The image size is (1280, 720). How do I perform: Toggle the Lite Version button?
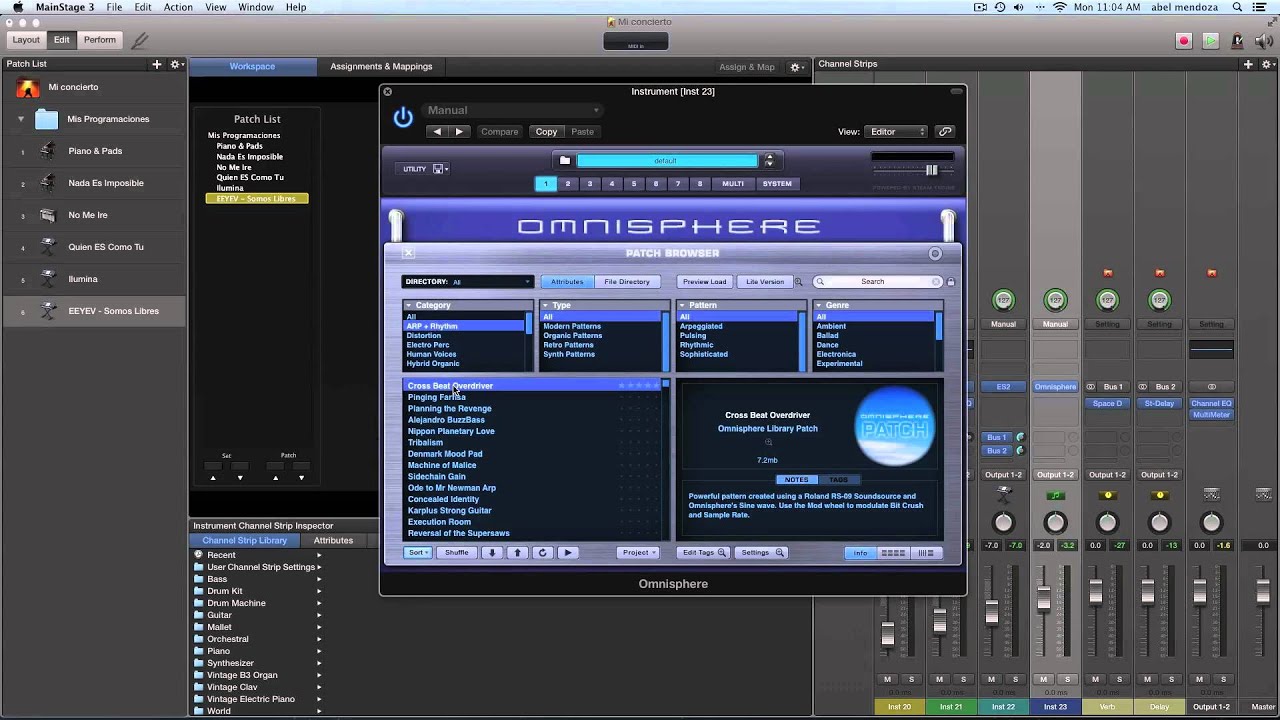[x=765, y=282]
